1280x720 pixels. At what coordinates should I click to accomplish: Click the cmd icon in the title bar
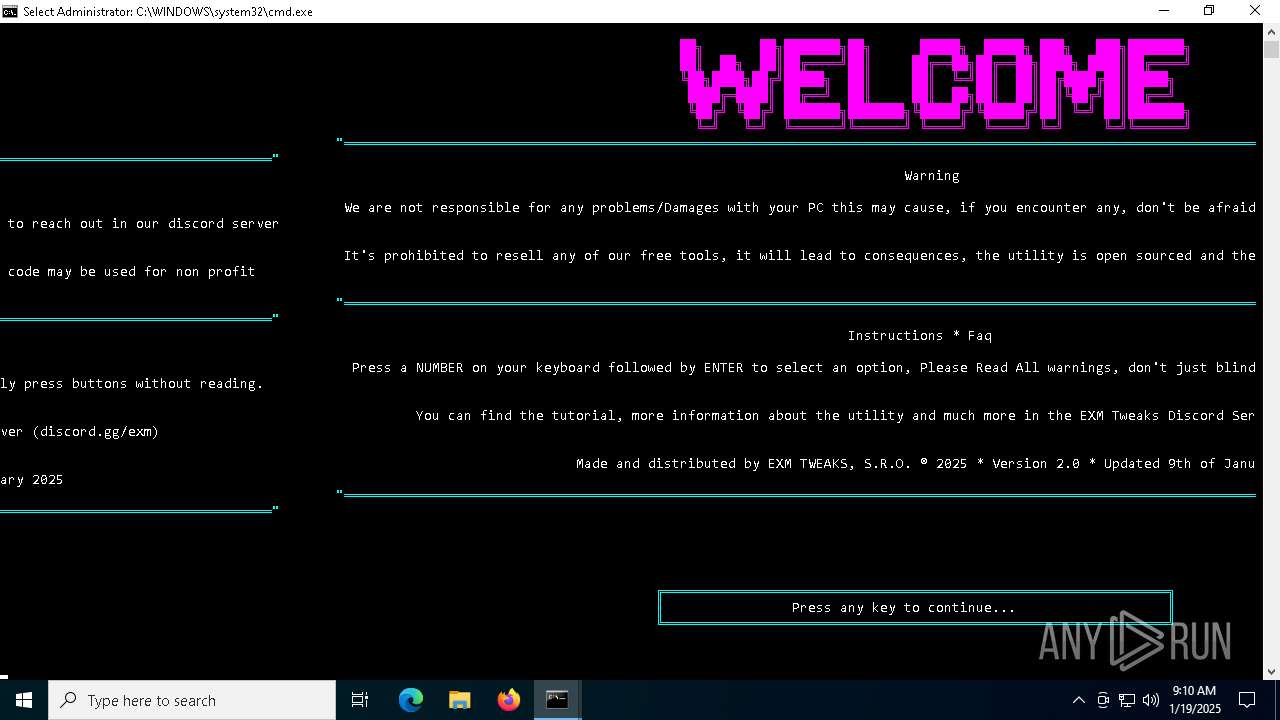pos(9,11)
